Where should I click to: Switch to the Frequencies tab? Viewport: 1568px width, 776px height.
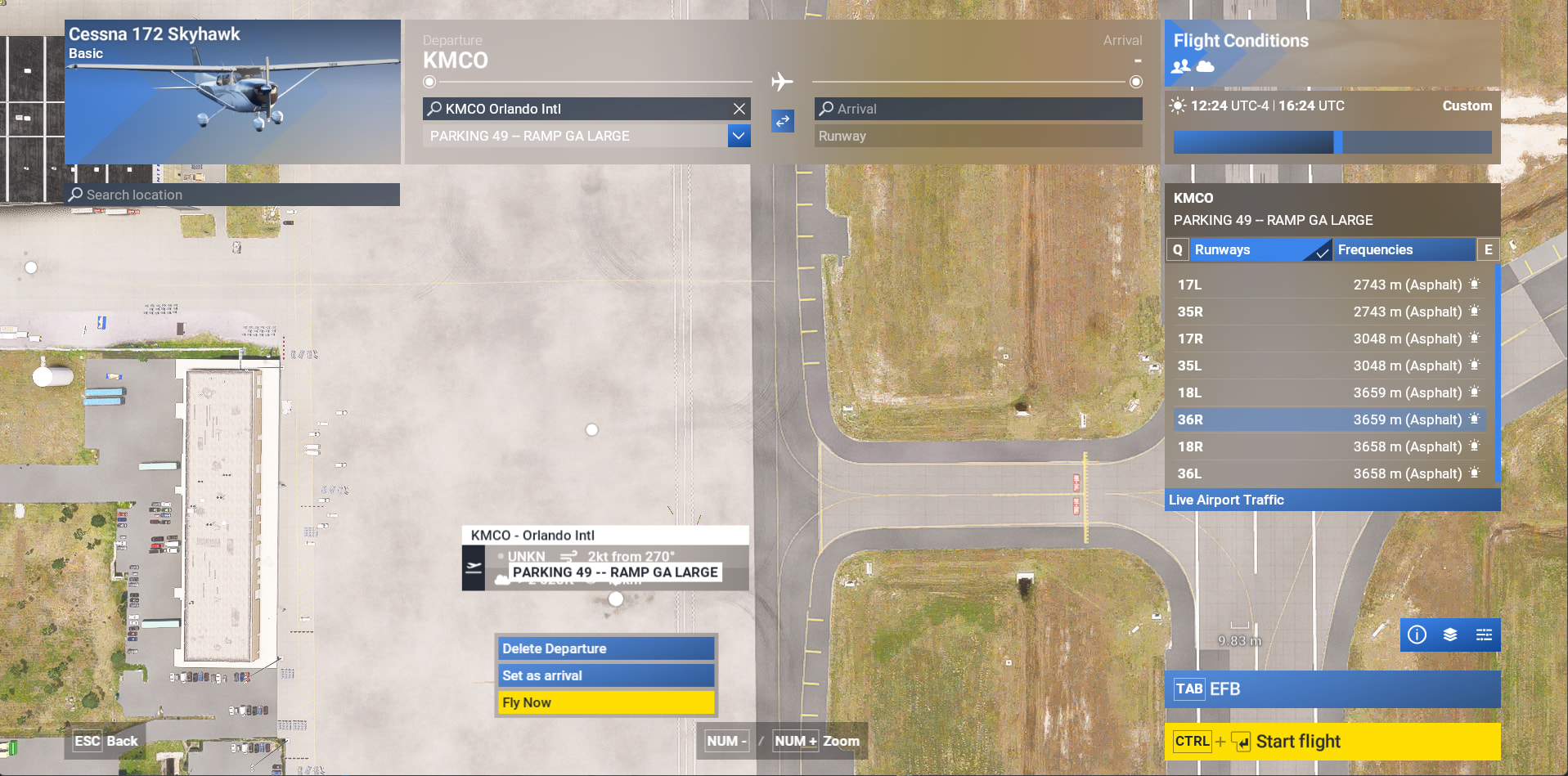(1404, 249)
